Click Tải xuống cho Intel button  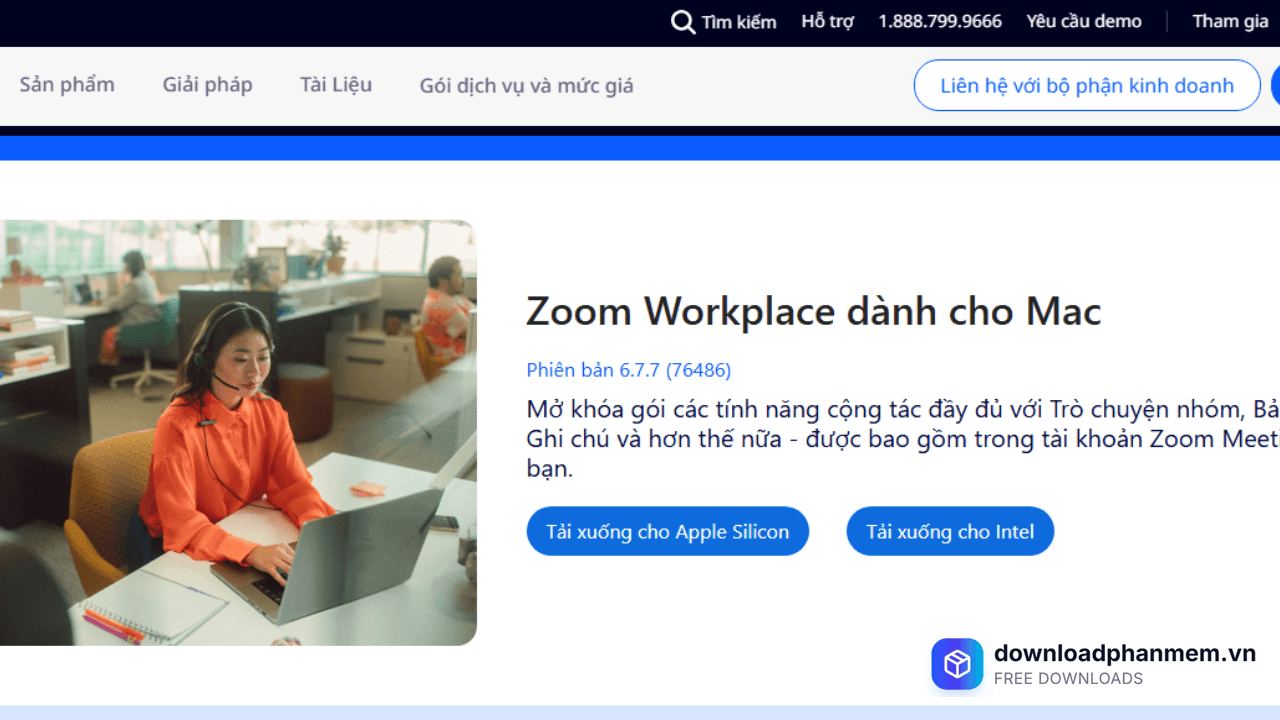pos(950,531)
